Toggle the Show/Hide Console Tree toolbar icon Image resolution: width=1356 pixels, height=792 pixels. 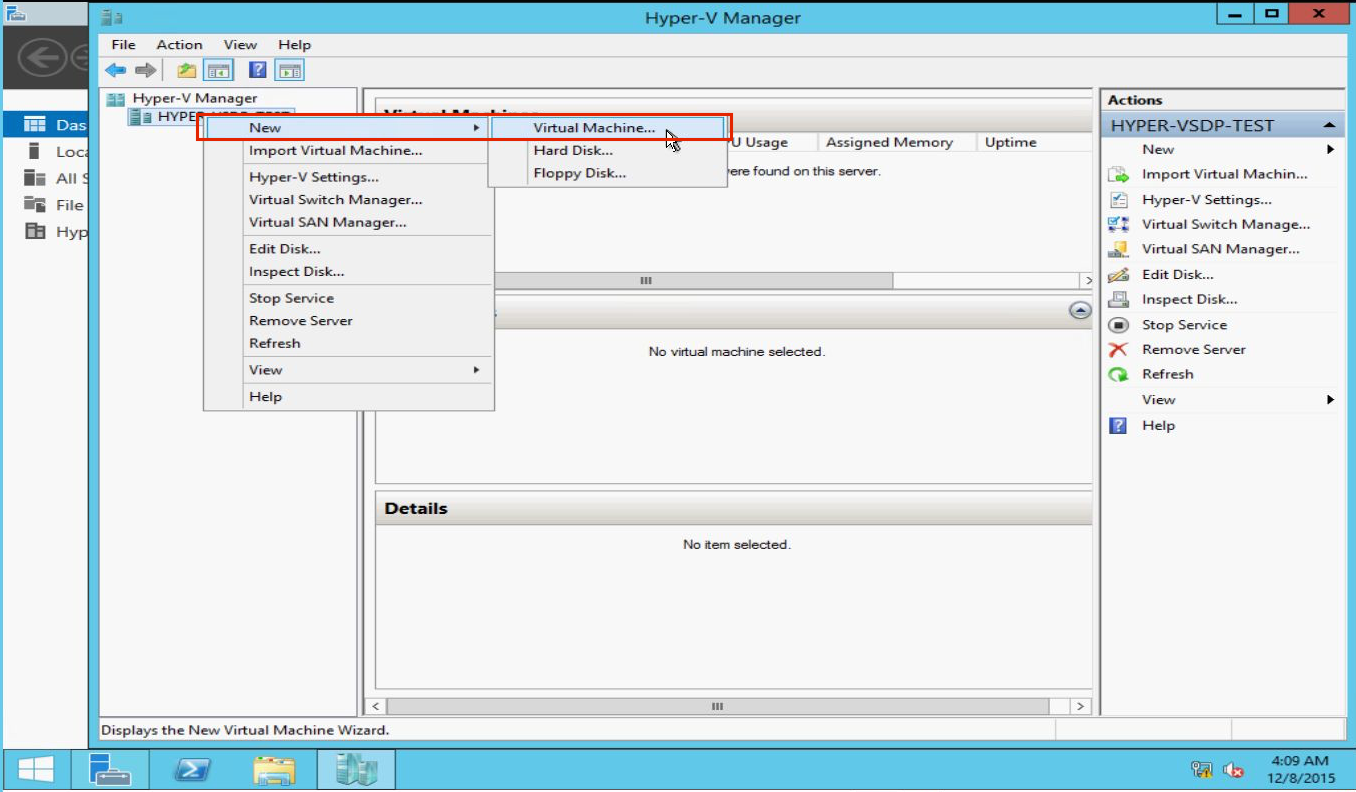(x=218, y=70)
